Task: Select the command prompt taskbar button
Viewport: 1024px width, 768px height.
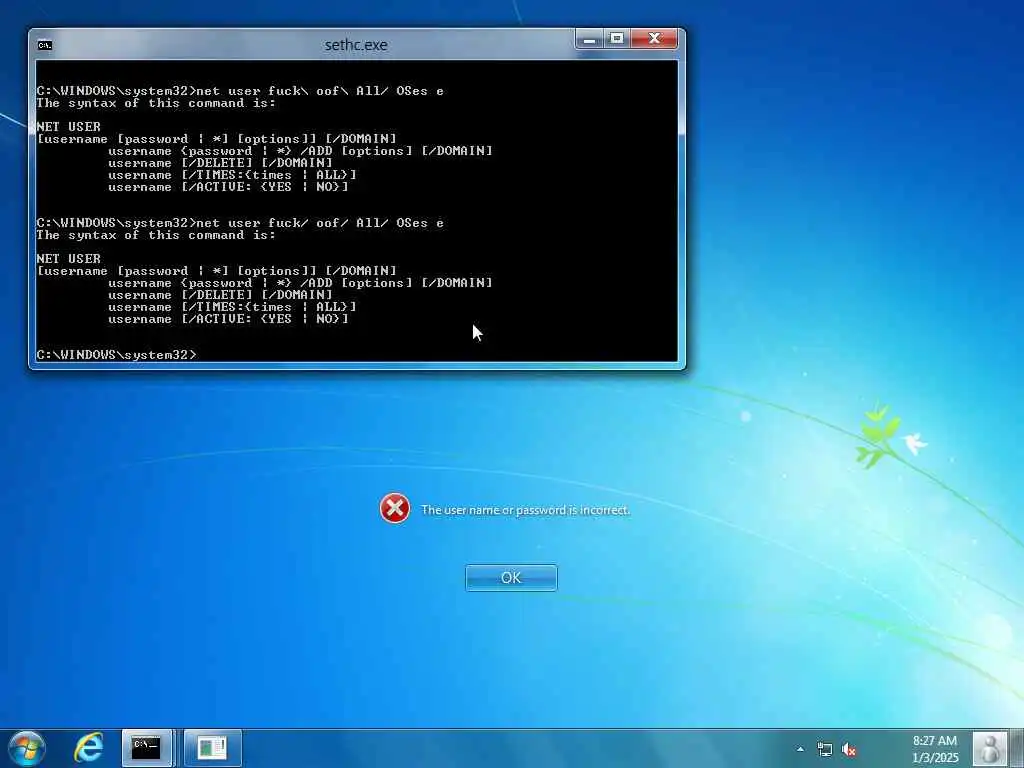Action: tap(147, 748)
